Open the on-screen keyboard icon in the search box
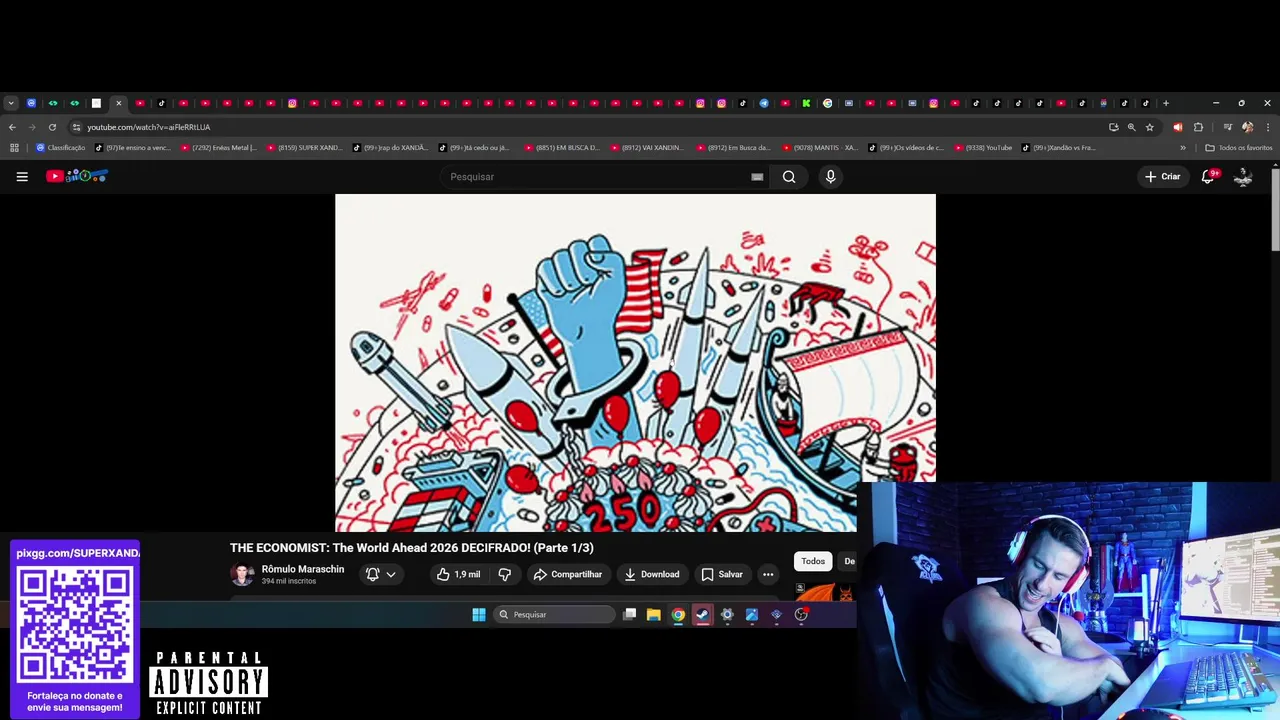 (757, 177)
